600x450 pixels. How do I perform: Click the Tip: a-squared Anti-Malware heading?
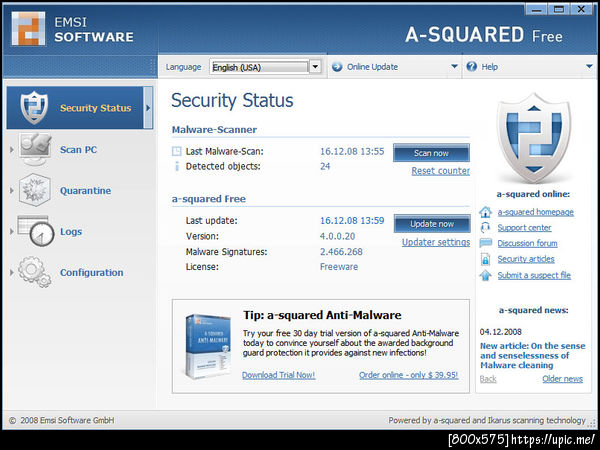click(322, 315)
